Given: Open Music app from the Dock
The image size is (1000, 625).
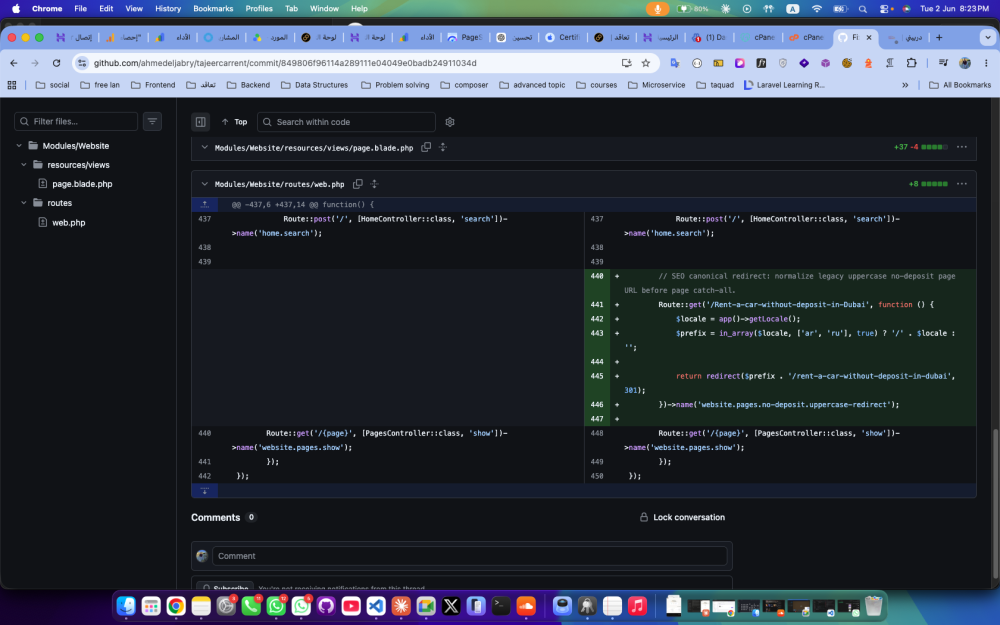Looking at the screenshot, I should (x=637, y=606).
